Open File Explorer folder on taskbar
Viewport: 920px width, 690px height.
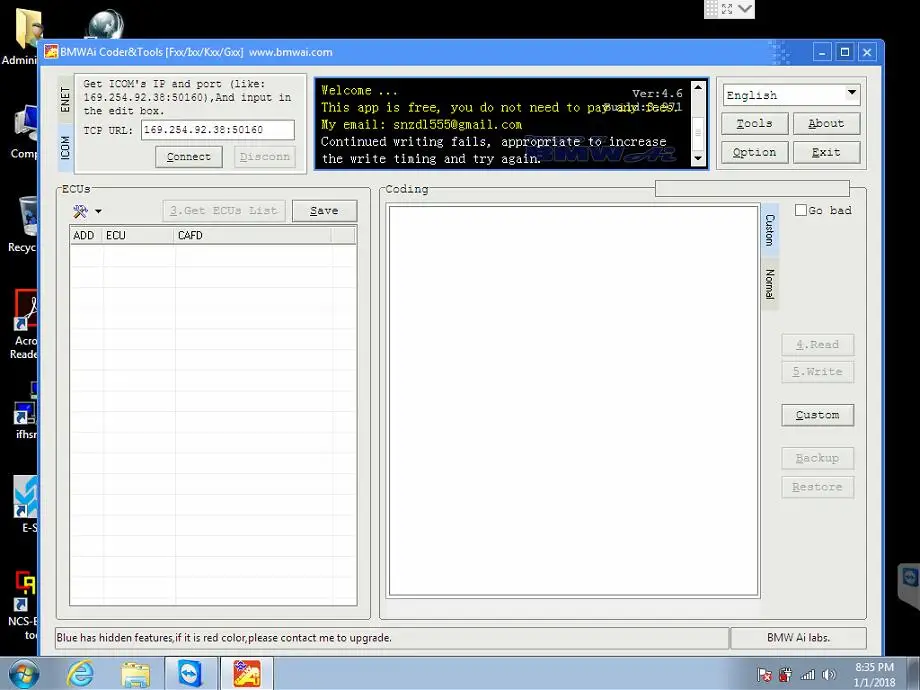point(136,674)
